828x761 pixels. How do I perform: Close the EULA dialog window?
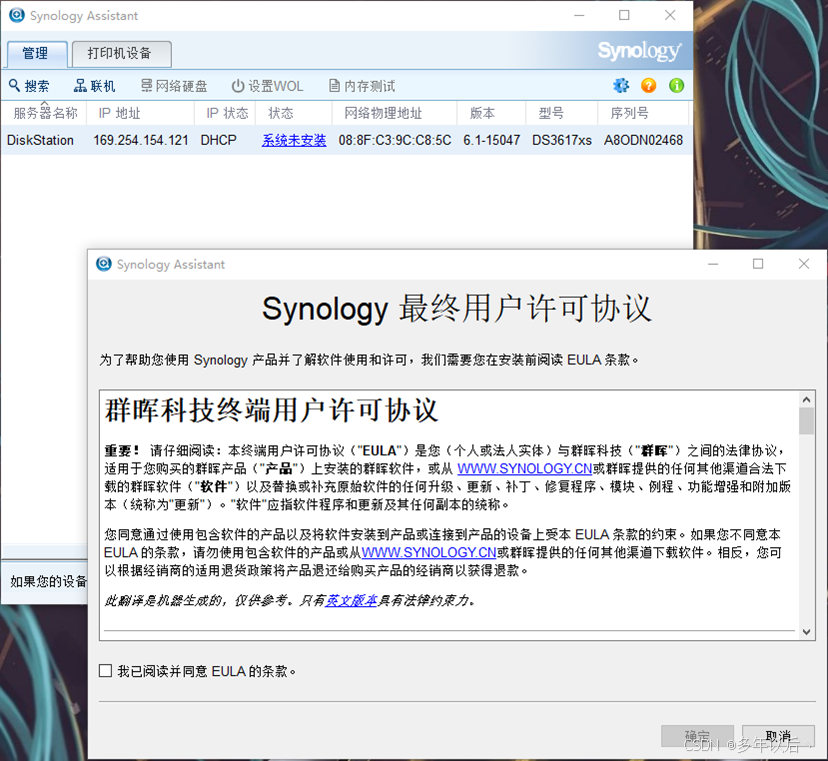click(804, 264)
